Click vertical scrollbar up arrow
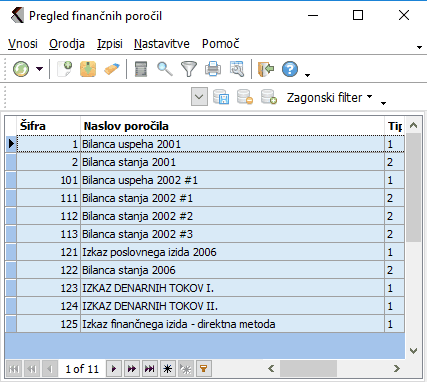The width and height of the screenshot is (427, 382). coord(414,125)
